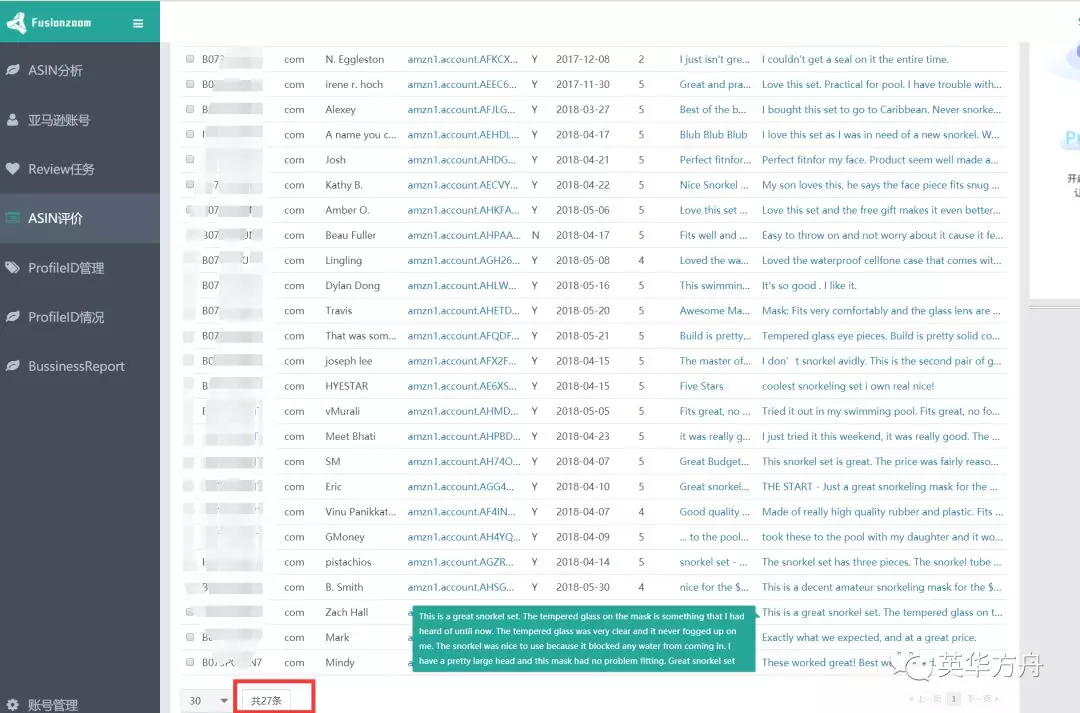Screen dimensions: 1080x713
Task: Tick checkbox in Mindy row
Action: pos(190,662)
